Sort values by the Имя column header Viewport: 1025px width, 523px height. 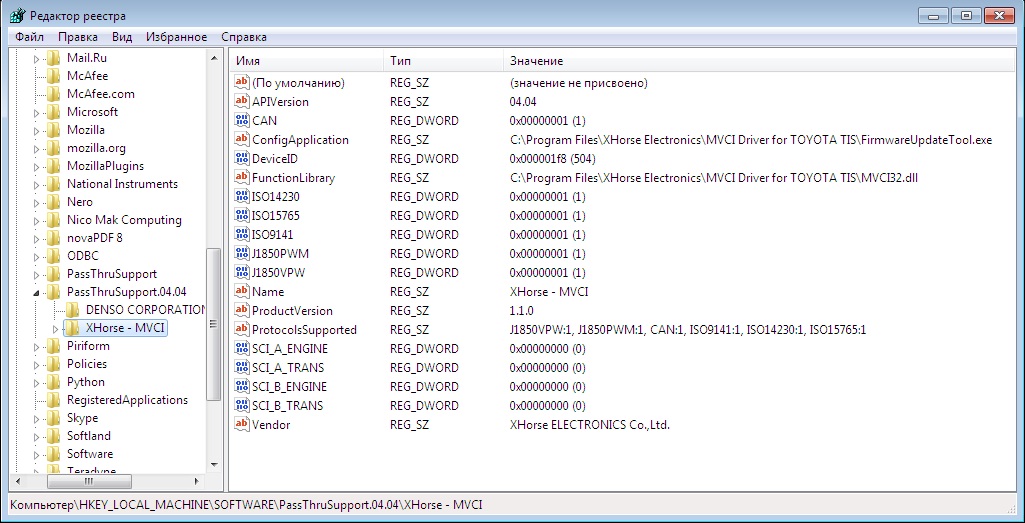306,61
